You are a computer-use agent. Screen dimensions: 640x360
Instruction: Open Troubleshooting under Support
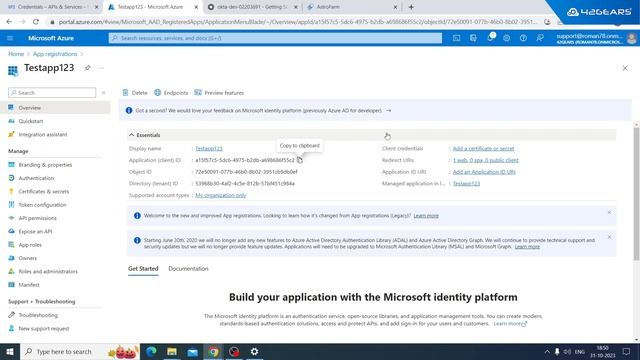(38, 315)
